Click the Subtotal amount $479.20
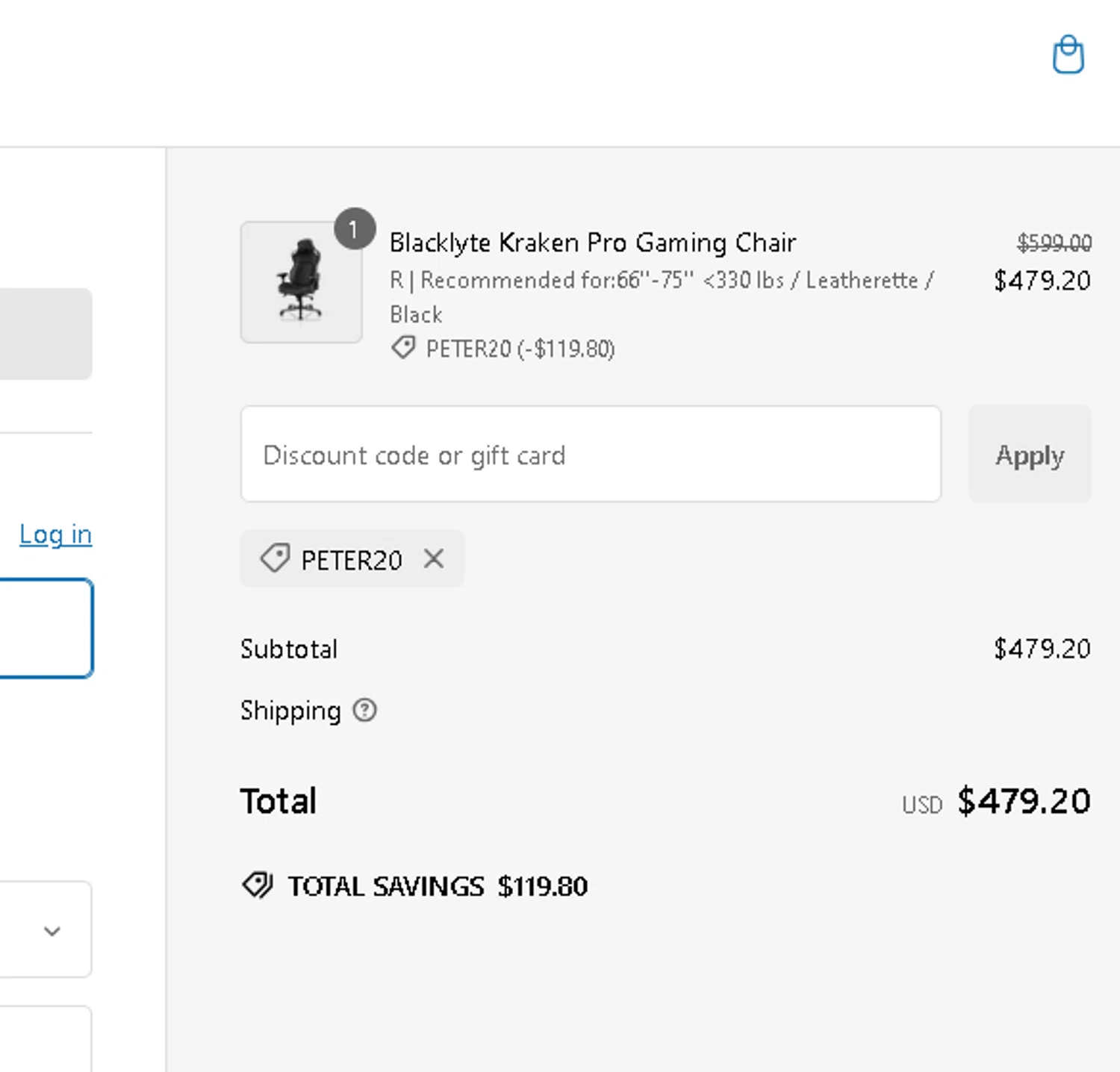 [1042, 649]
